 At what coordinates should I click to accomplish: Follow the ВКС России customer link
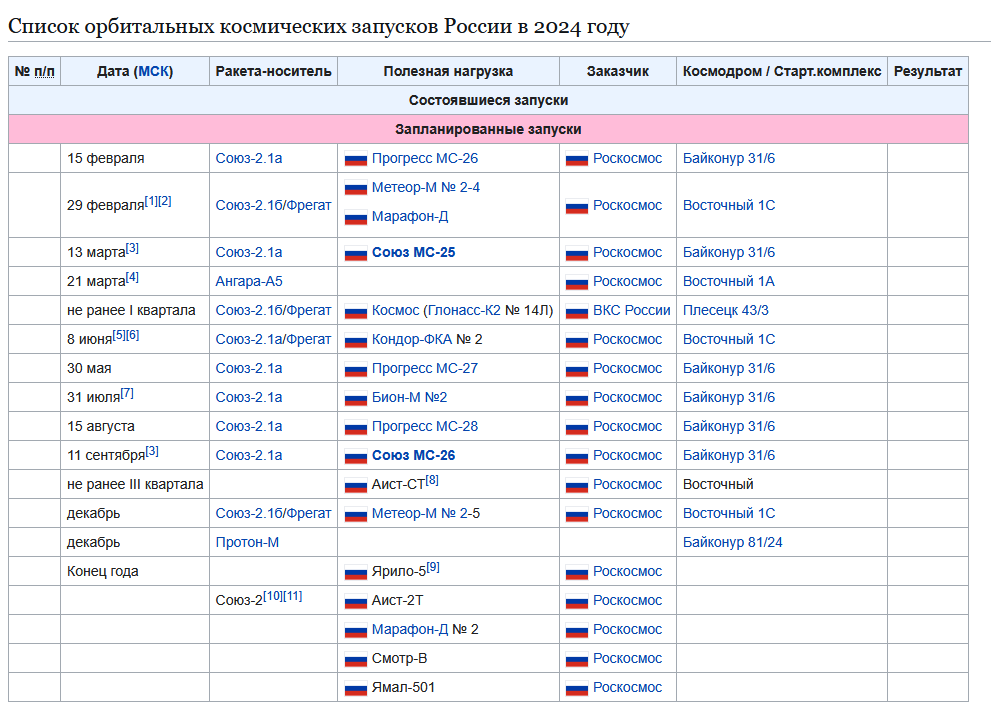(x=631, y=310)
